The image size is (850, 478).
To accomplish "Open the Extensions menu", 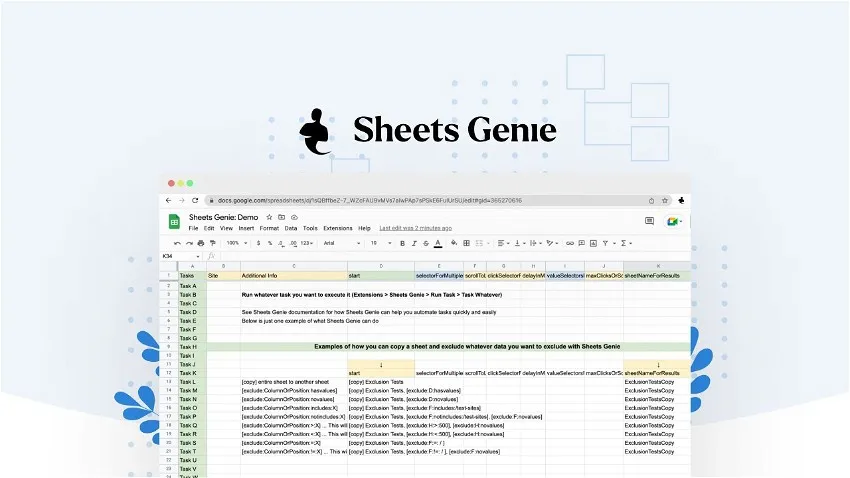I will pyautogui.click(x=338, y=228).
